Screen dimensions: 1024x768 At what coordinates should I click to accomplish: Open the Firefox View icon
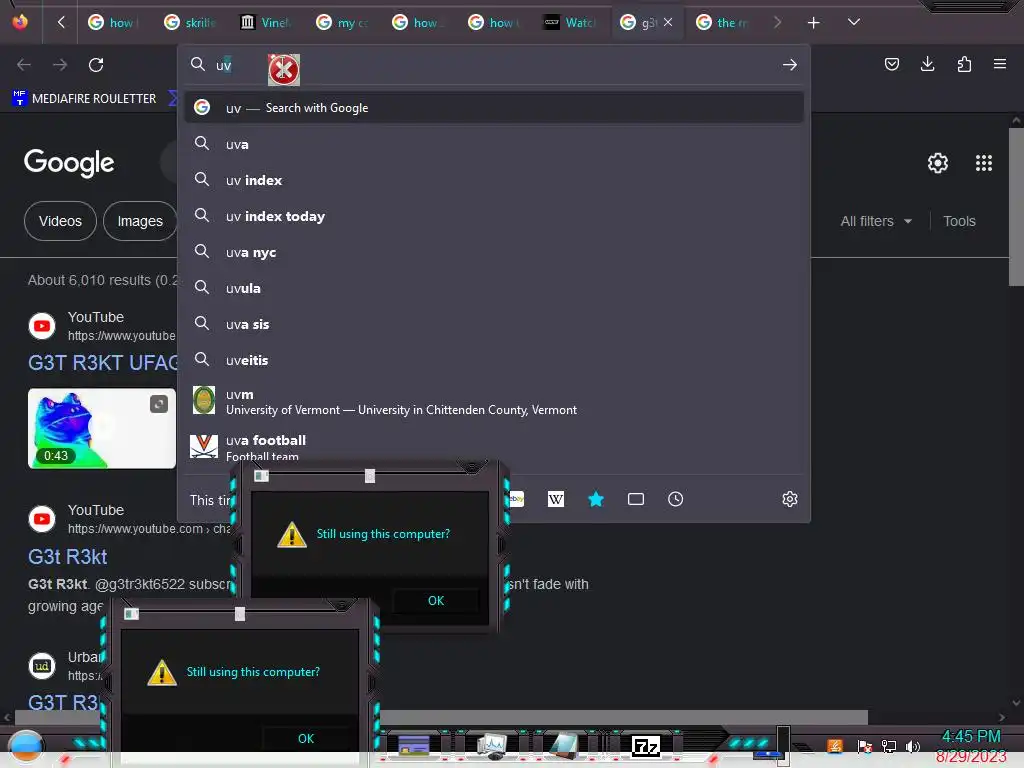tap(20, 22)
